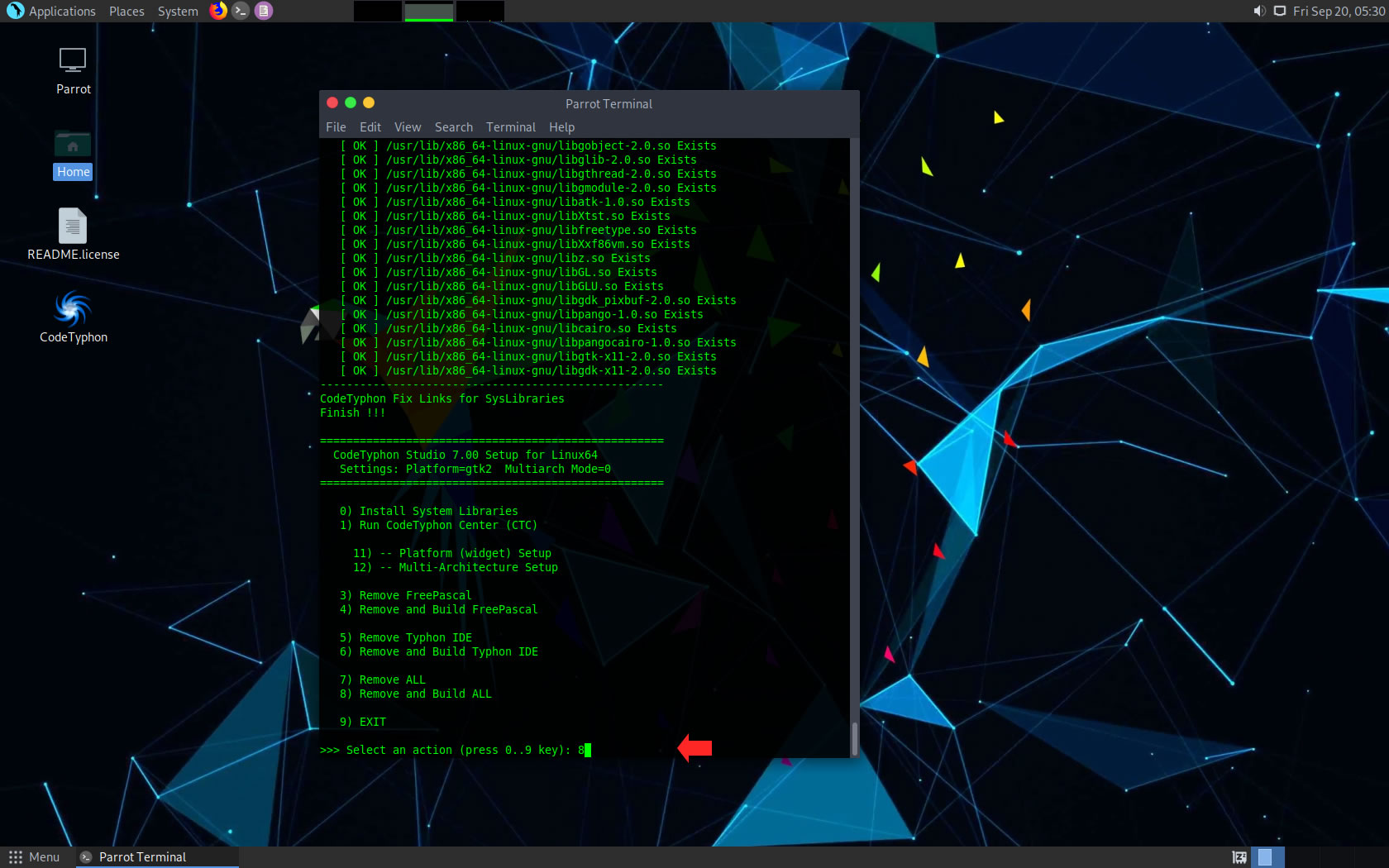Click the green window button of terminal
1389x868 pixels.
pos(351,103)
